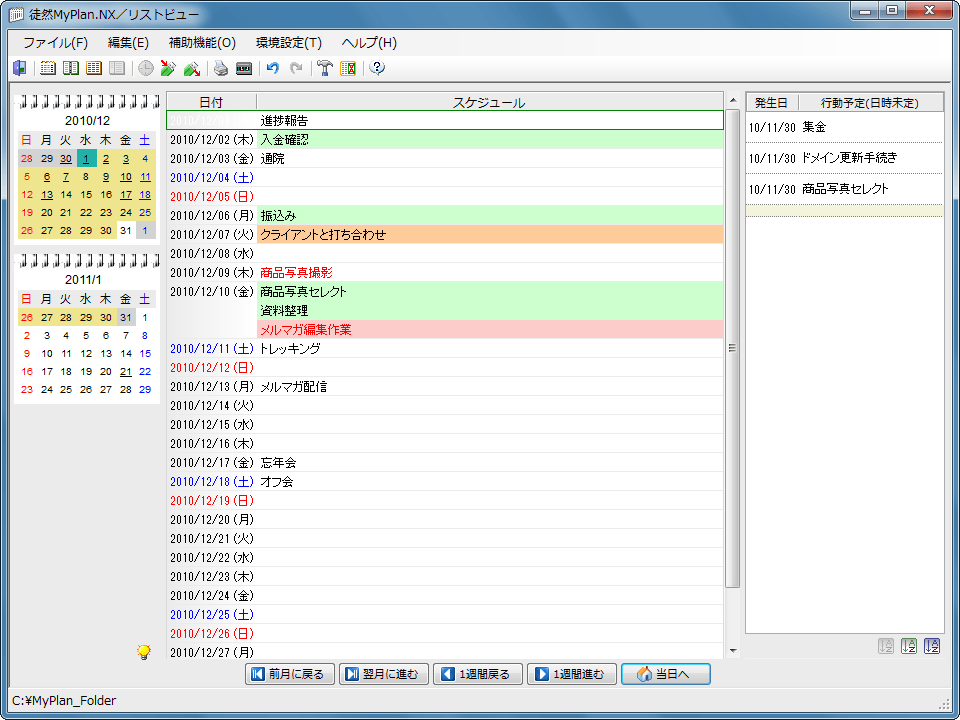Screen dimensions: 960x720
Task: Click the 当日へ button
Action: [665, 674]
